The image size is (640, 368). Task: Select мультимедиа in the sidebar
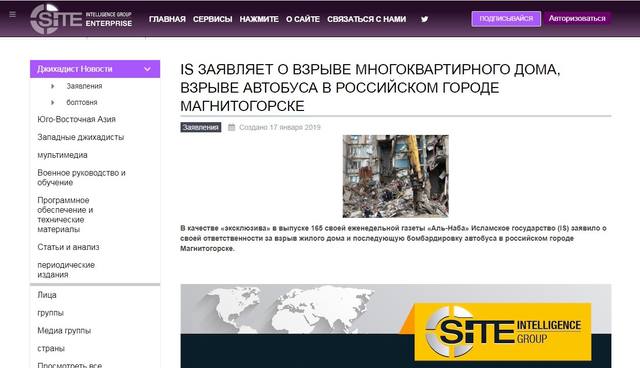62,155
